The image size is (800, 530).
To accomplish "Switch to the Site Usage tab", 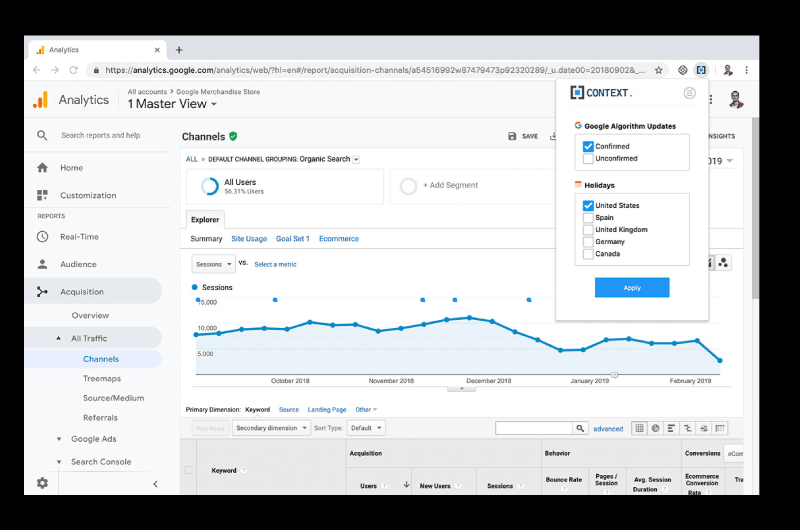I will (x=249, y=239).
